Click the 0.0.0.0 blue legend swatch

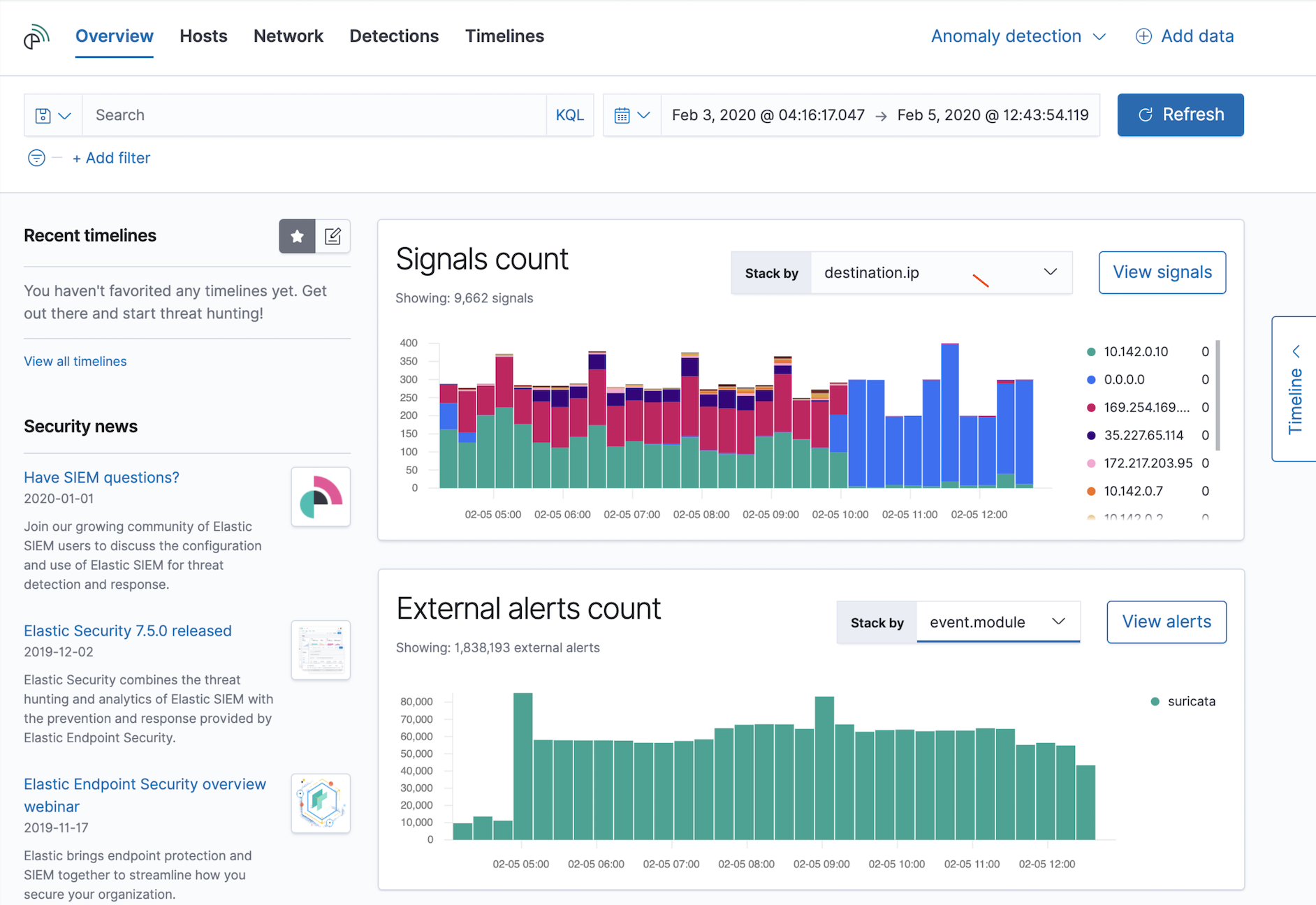click(1091, 380)
